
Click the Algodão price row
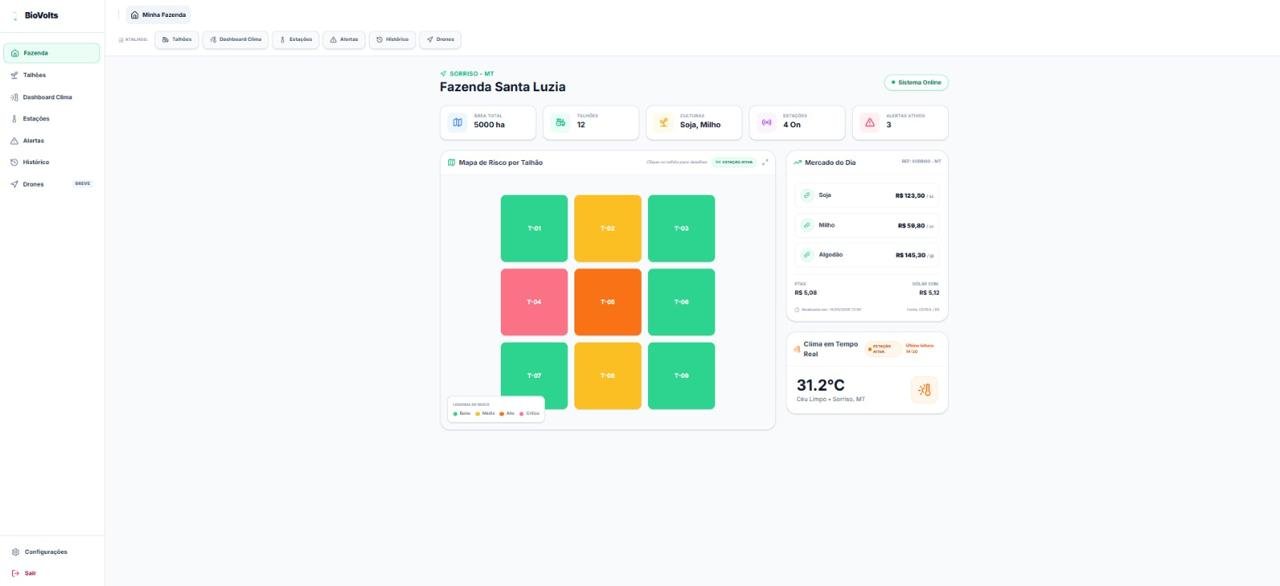[x=867, y=255]
